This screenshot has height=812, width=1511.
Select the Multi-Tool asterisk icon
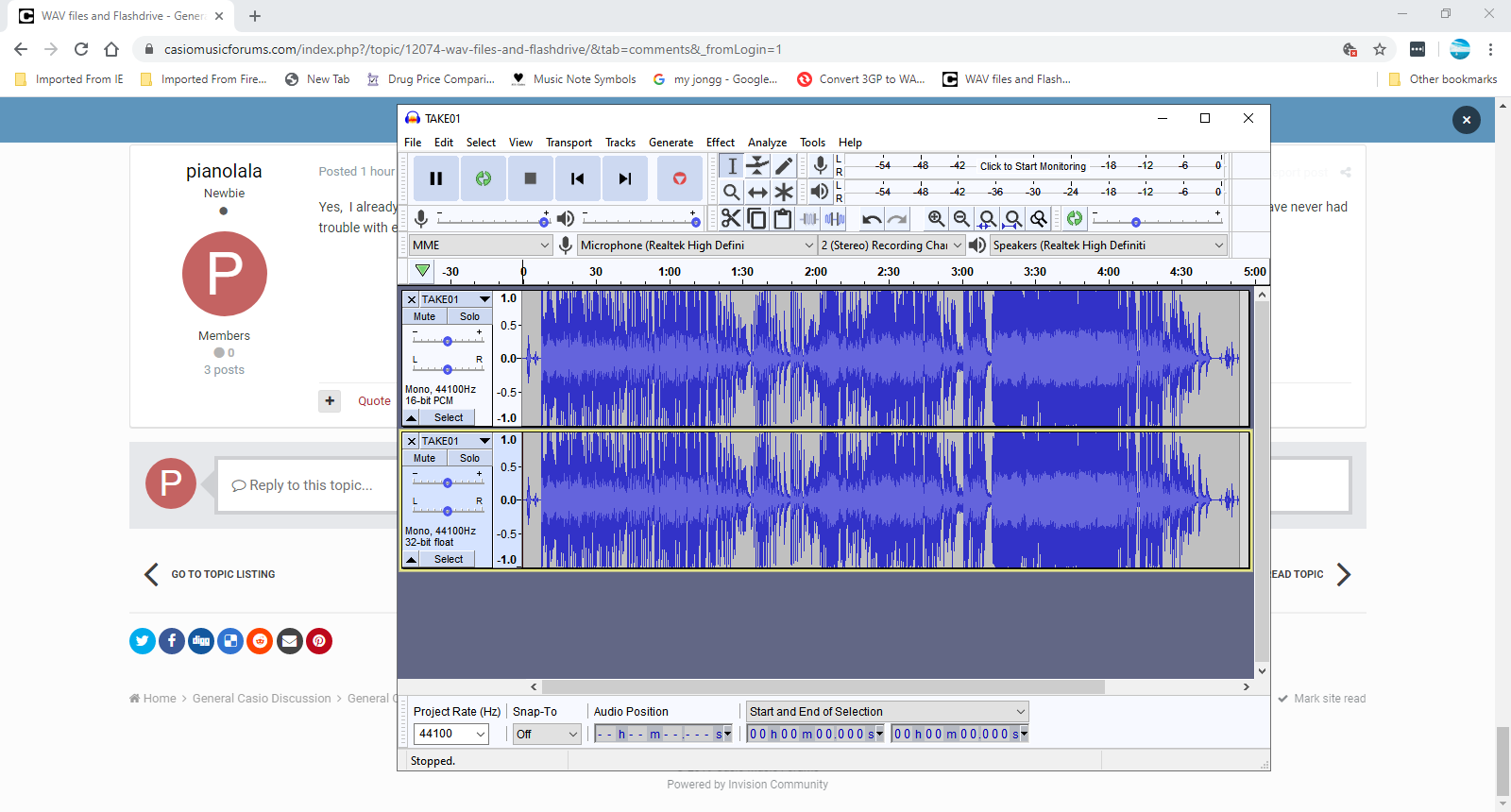click(784, 193)
